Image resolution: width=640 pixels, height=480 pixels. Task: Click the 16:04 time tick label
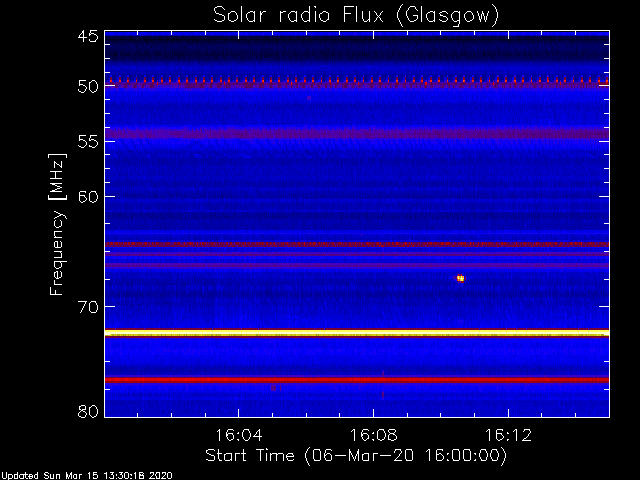(x=238, y=435)
